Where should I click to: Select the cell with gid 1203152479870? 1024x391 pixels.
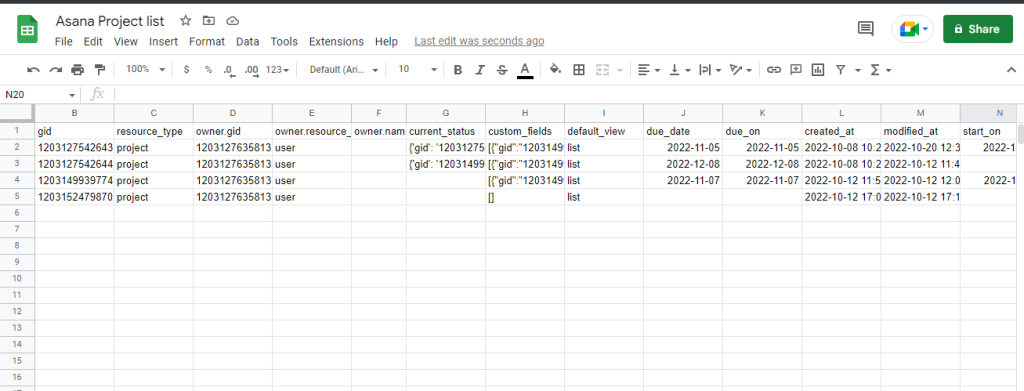(74, 196)
